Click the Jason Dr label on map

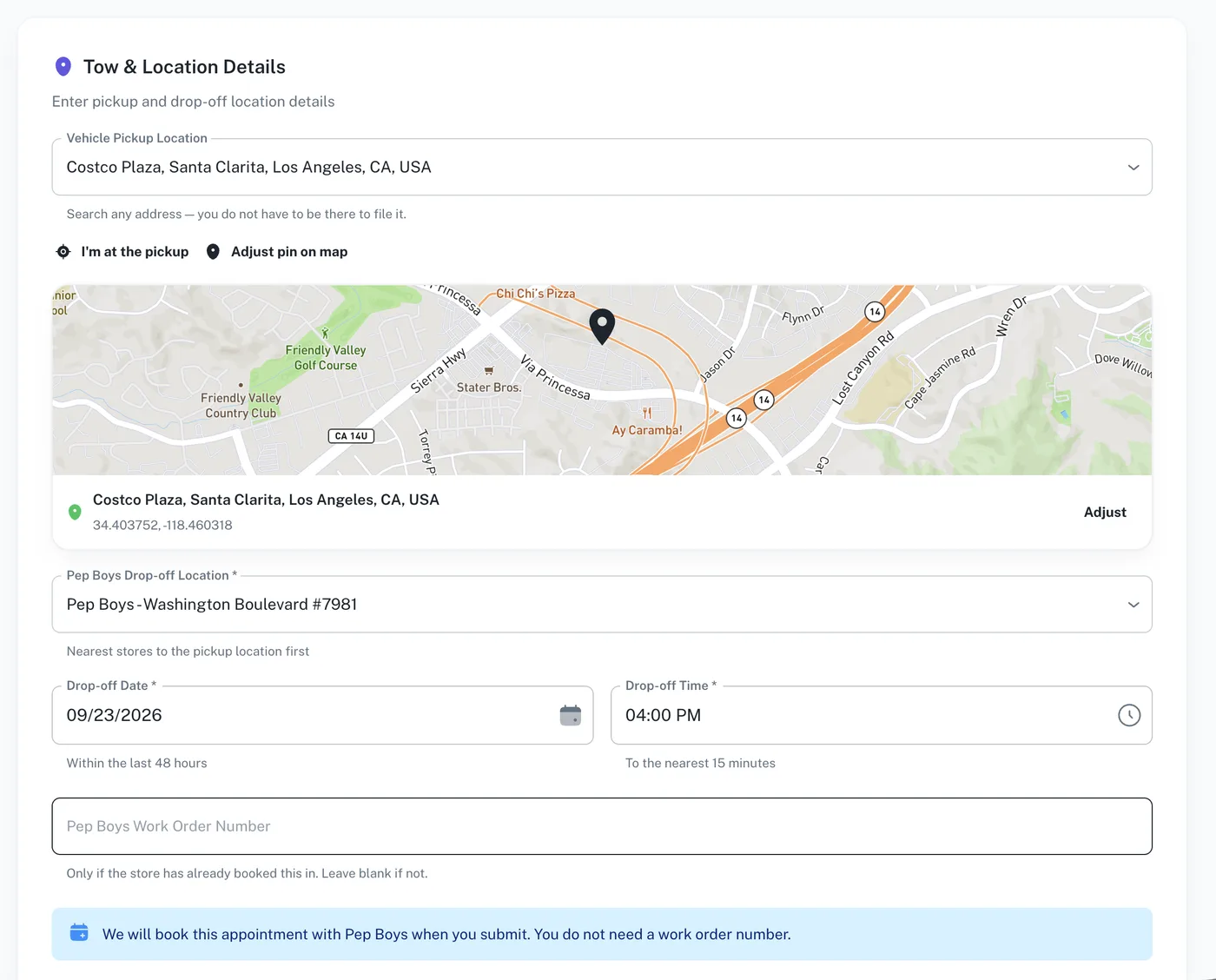coord(717,365)
